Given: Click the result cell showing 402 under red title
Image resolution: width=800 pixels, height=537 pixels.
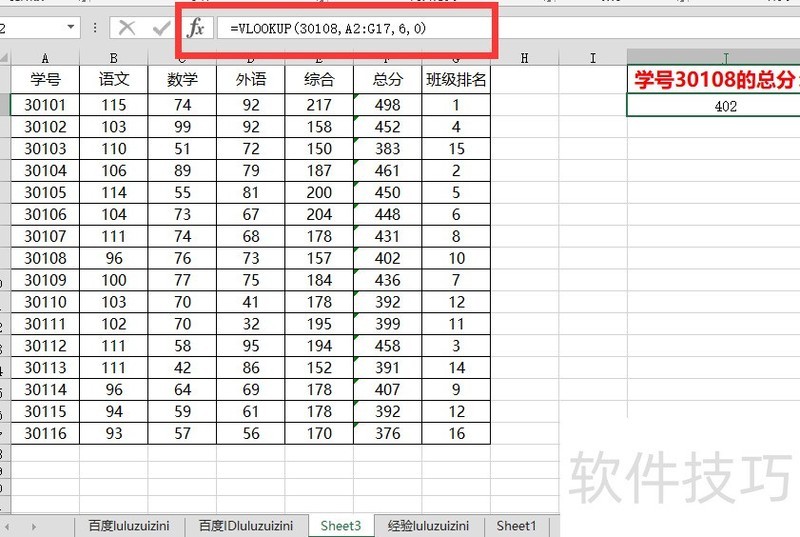Looking at the screenshot, I should [725, 106].
